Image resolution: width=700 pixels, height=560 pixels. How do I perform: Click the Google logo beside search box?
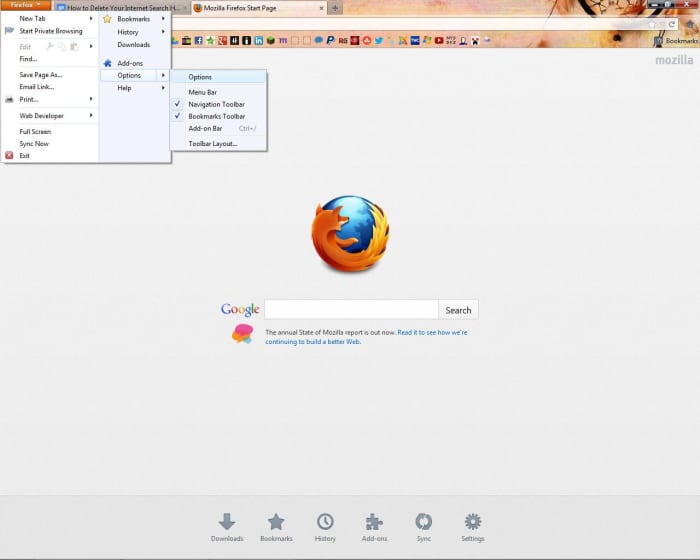[x=240, y=309]
